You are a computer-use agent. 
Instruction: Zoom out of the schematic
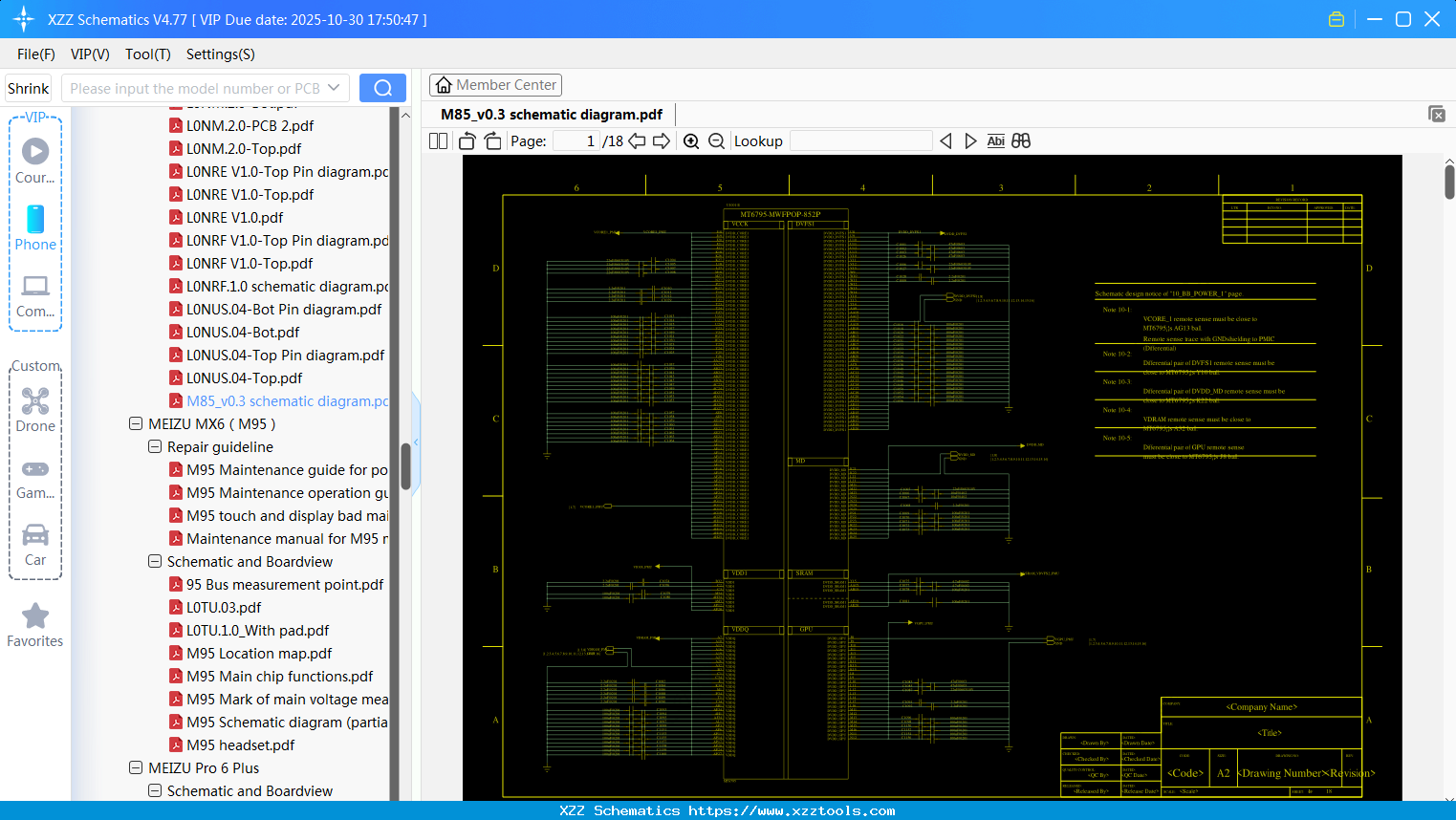(x=715, y=140)
